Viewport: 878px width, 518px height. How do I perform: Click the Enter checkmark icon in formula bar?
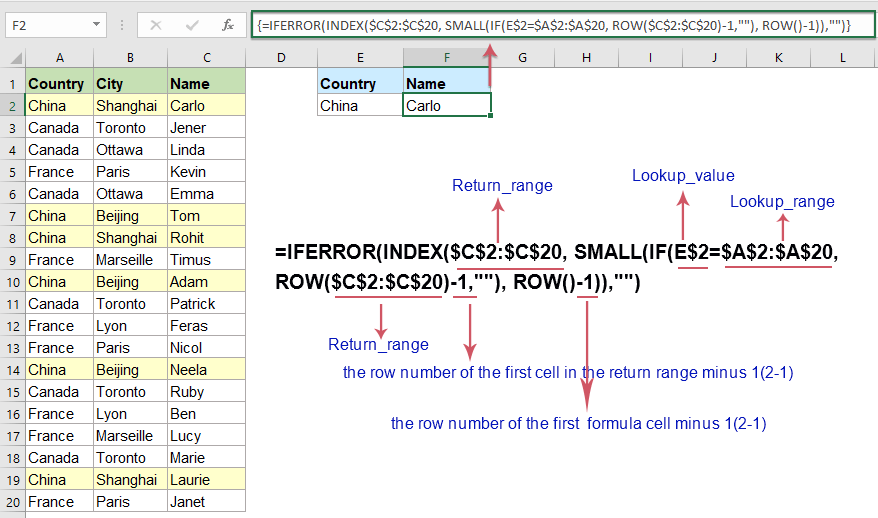point(192,25)
